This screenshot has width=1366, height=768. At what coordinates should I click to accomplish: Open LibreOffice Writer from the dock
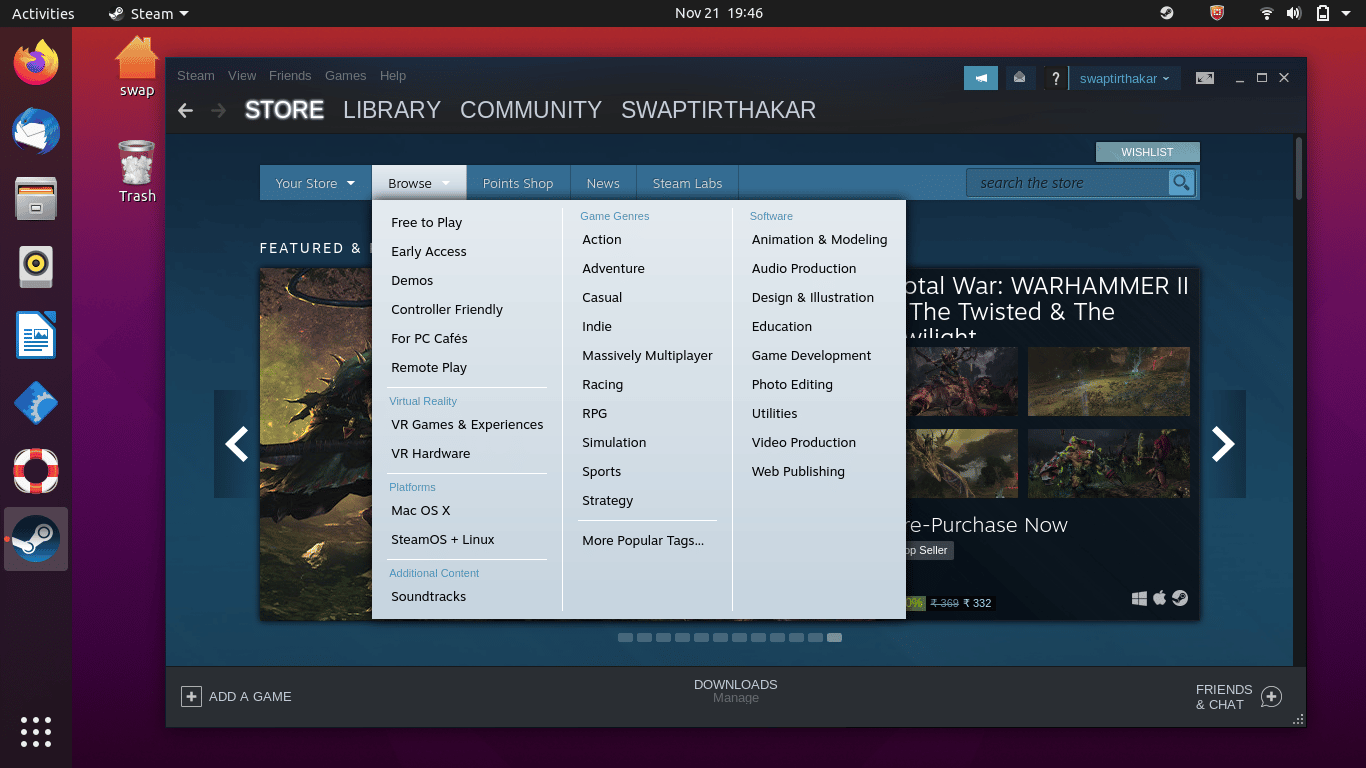coord(36,335)
